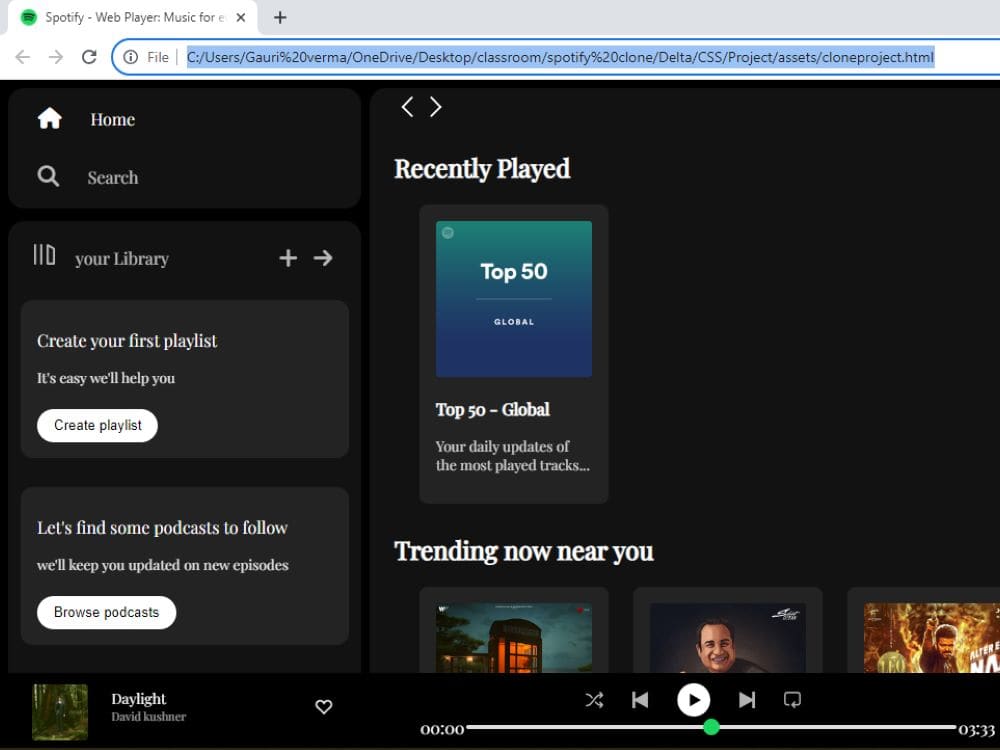The width and height of the screenshot is (1000, 750).
Task: Click the repeat icon in the playback bar
Action: click(793, 700)
